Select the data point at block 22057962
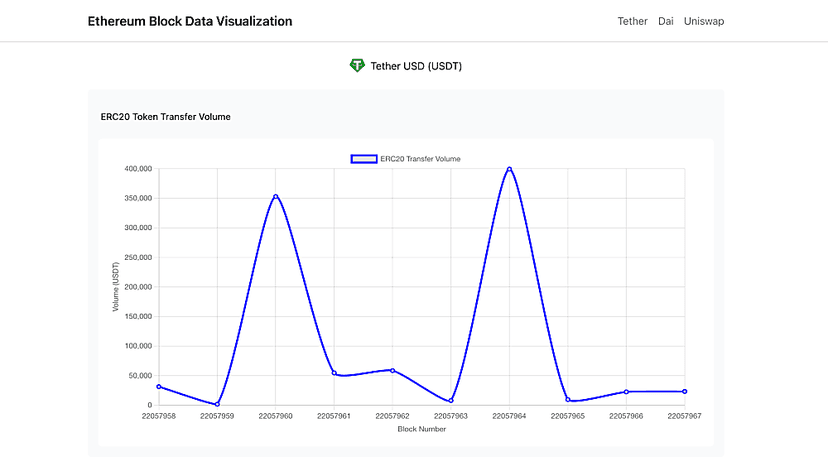The height and width of the screenshot is (466, 828). click(392, 370)
